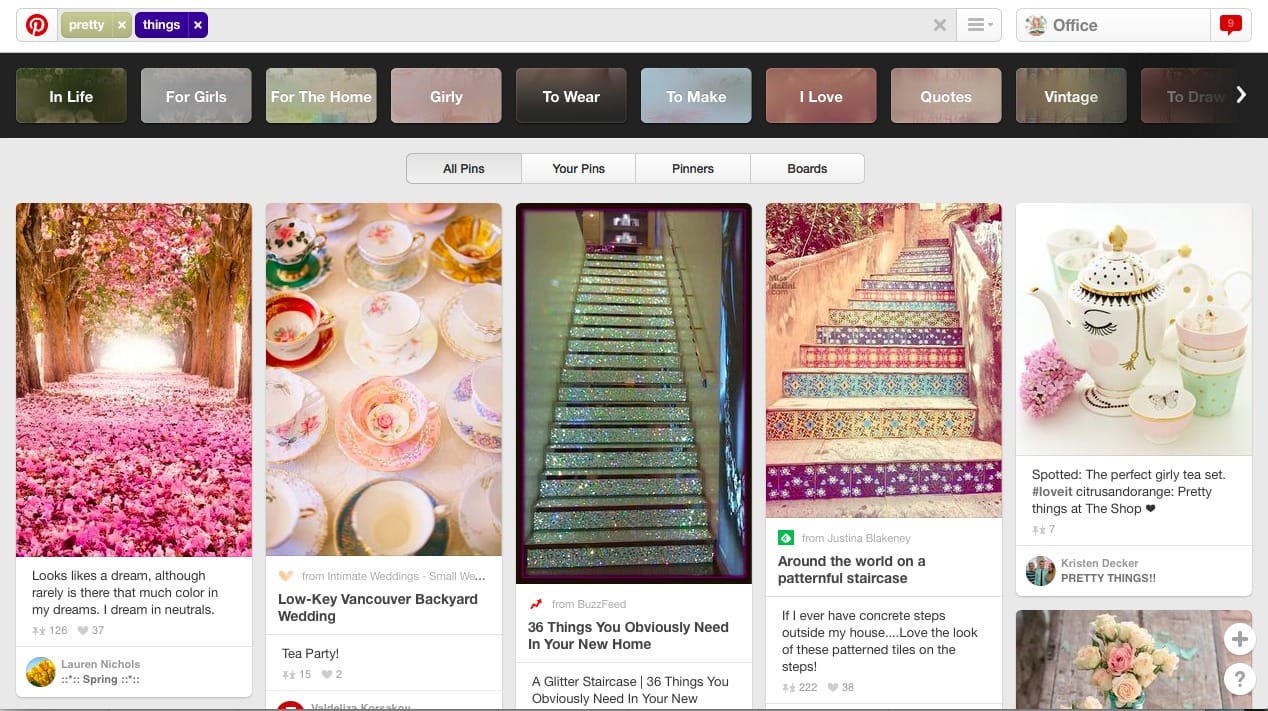The height and width of the screenshot is (711, 1268).
Task: View the red notifications badge
Action: click(1231, 24)
